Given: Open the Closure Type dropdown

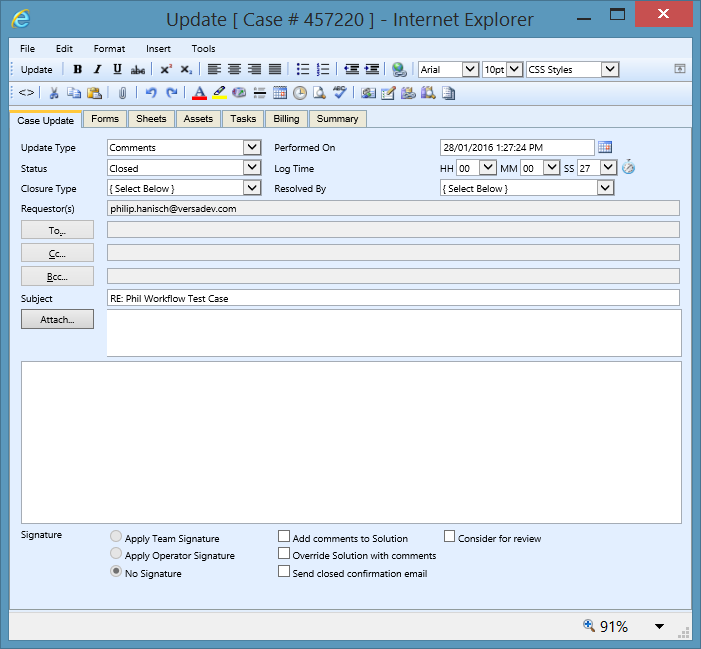Looking at the screenshot, I should (252, 188).
